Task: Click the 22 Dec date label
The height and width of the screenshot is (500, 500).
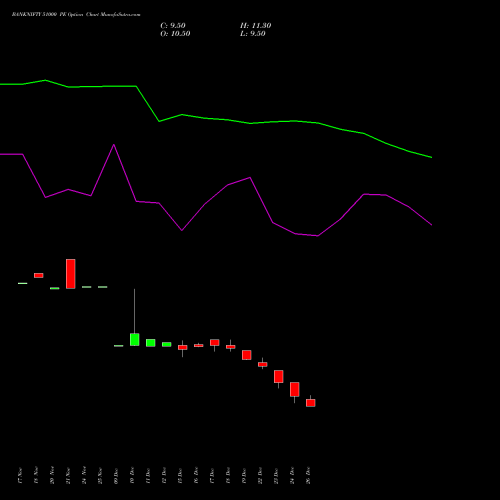Action: [x=260, y=475]
